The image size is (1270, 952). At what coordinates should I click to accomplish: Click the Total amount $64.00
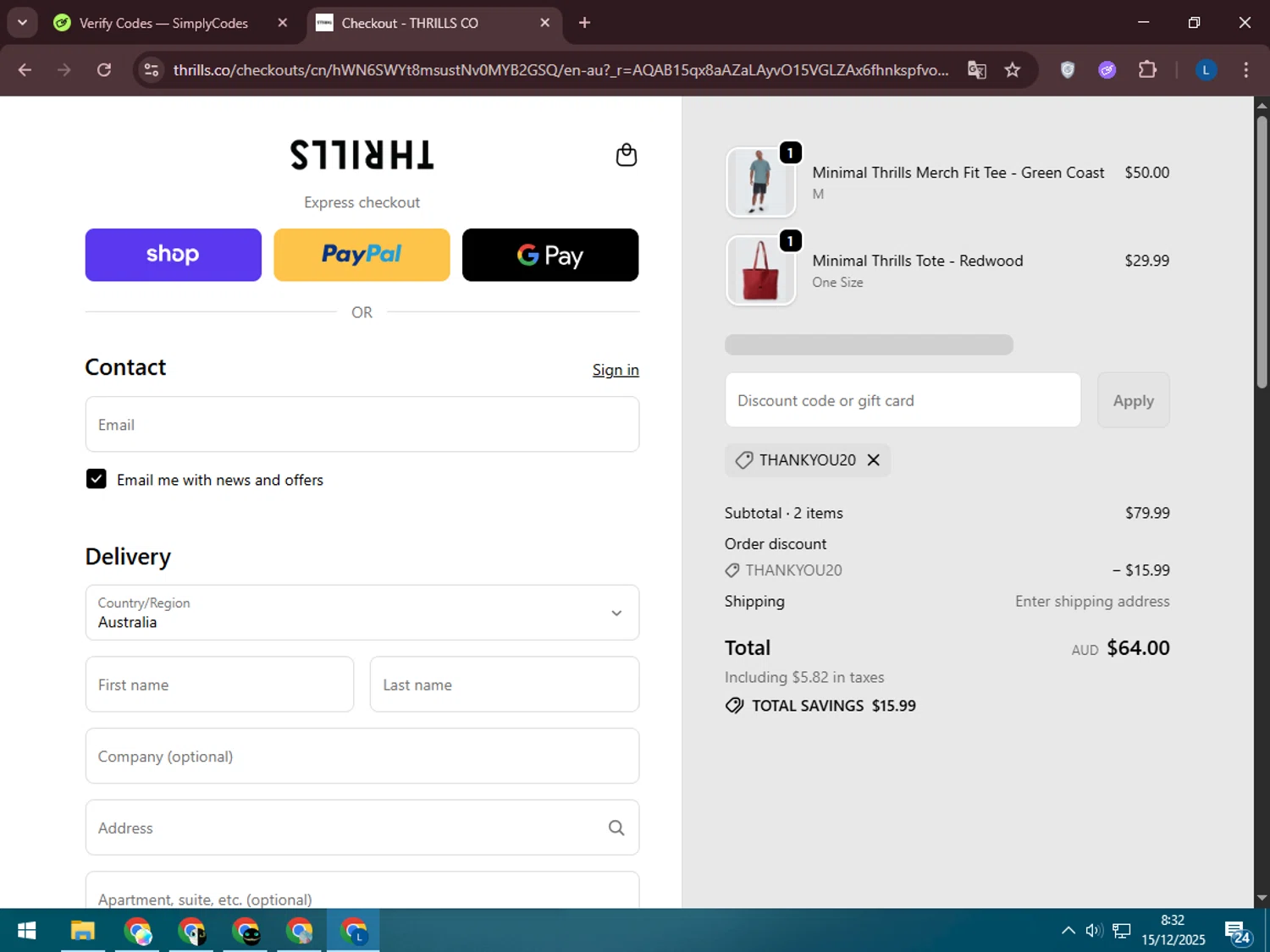tap(1138, 648)
